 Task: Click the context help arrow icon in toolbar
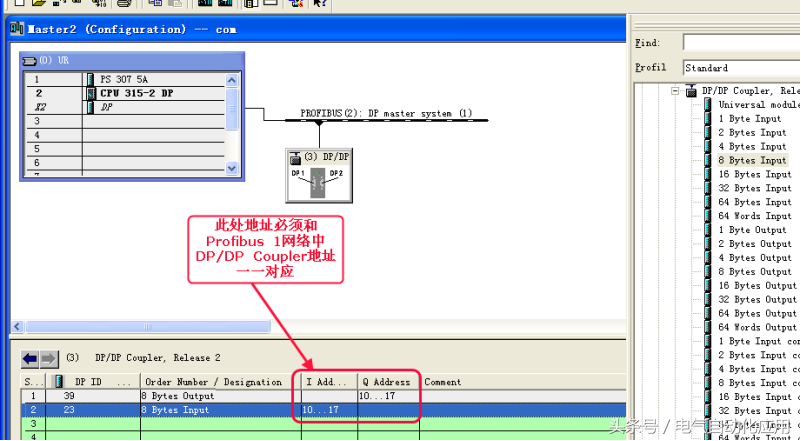point(320,3)
